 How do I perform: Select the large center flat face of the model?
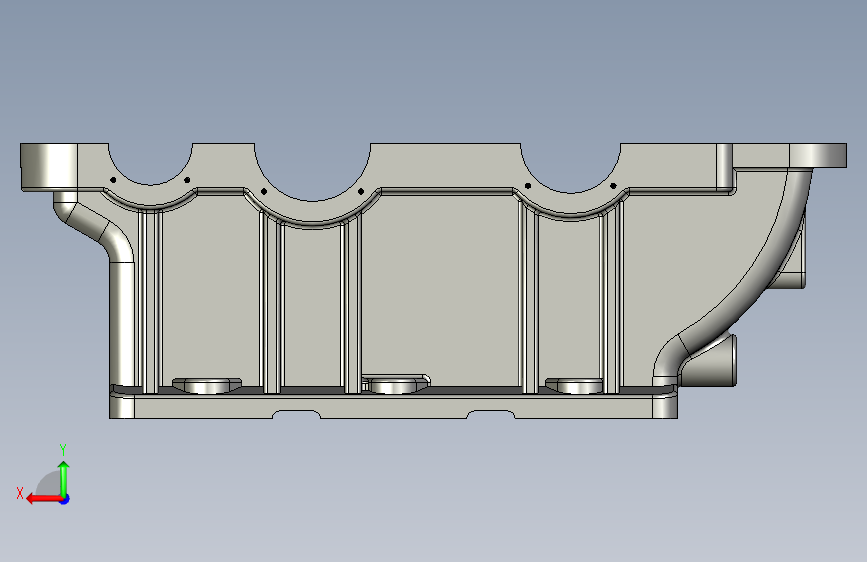click(x=440, y=288)
